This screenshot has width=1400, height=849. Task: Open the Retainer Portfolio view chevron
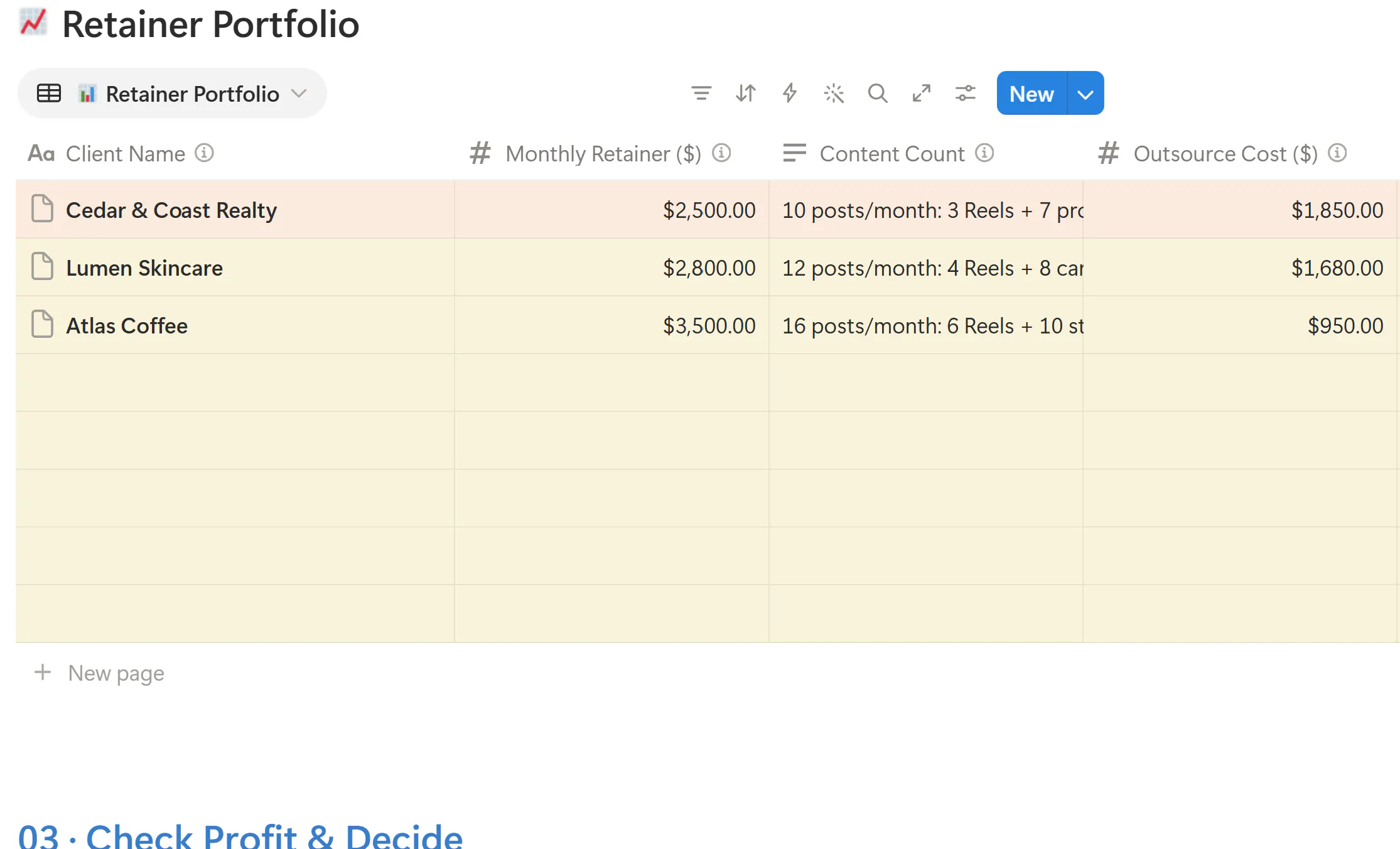coord(299,94)
